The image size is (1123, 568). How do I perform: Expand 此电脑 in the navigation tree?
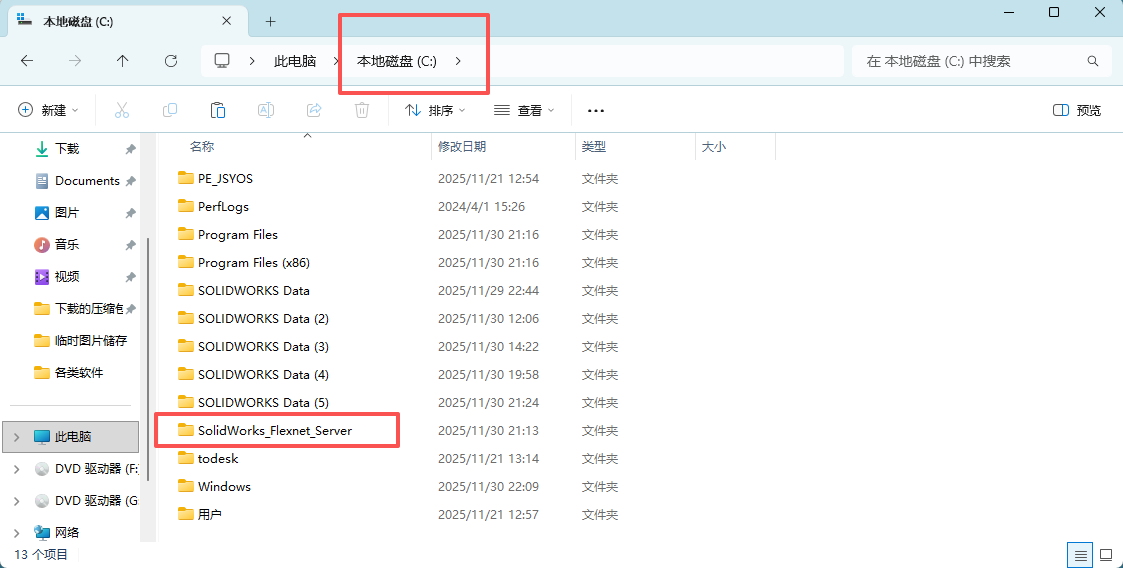click(x=16, y=437)
